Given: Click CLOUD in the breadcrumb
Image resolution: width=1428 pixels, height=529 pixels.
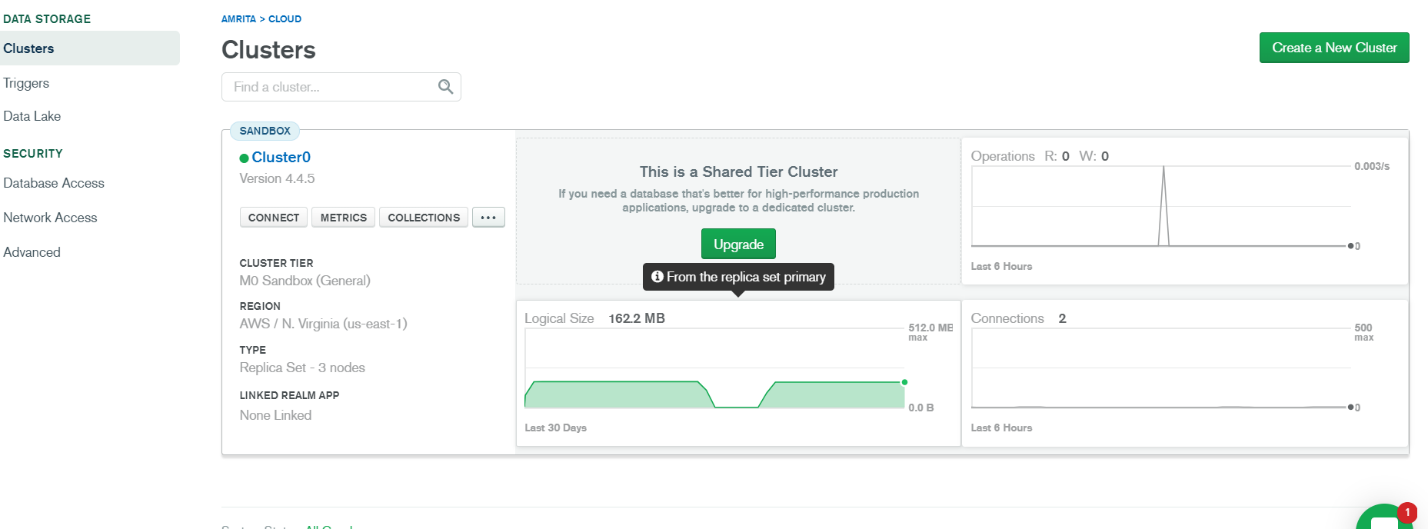Looking at the screenshot, I should pos(285,19).
